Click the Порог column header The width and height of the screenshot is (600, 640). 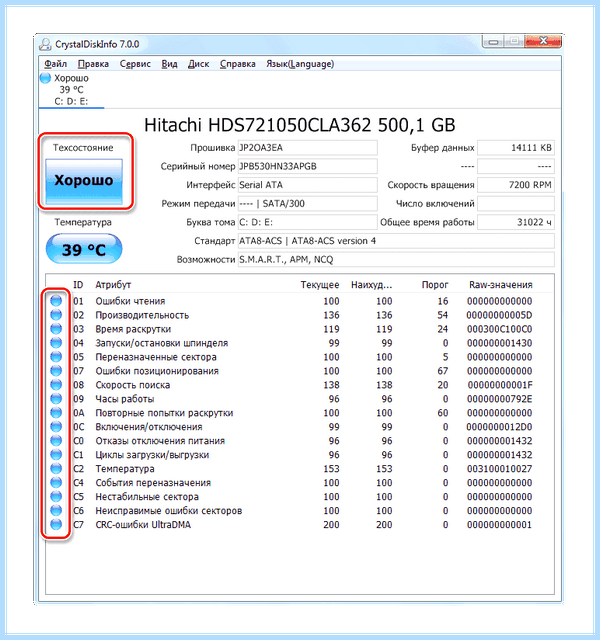[x=435, y=284]
